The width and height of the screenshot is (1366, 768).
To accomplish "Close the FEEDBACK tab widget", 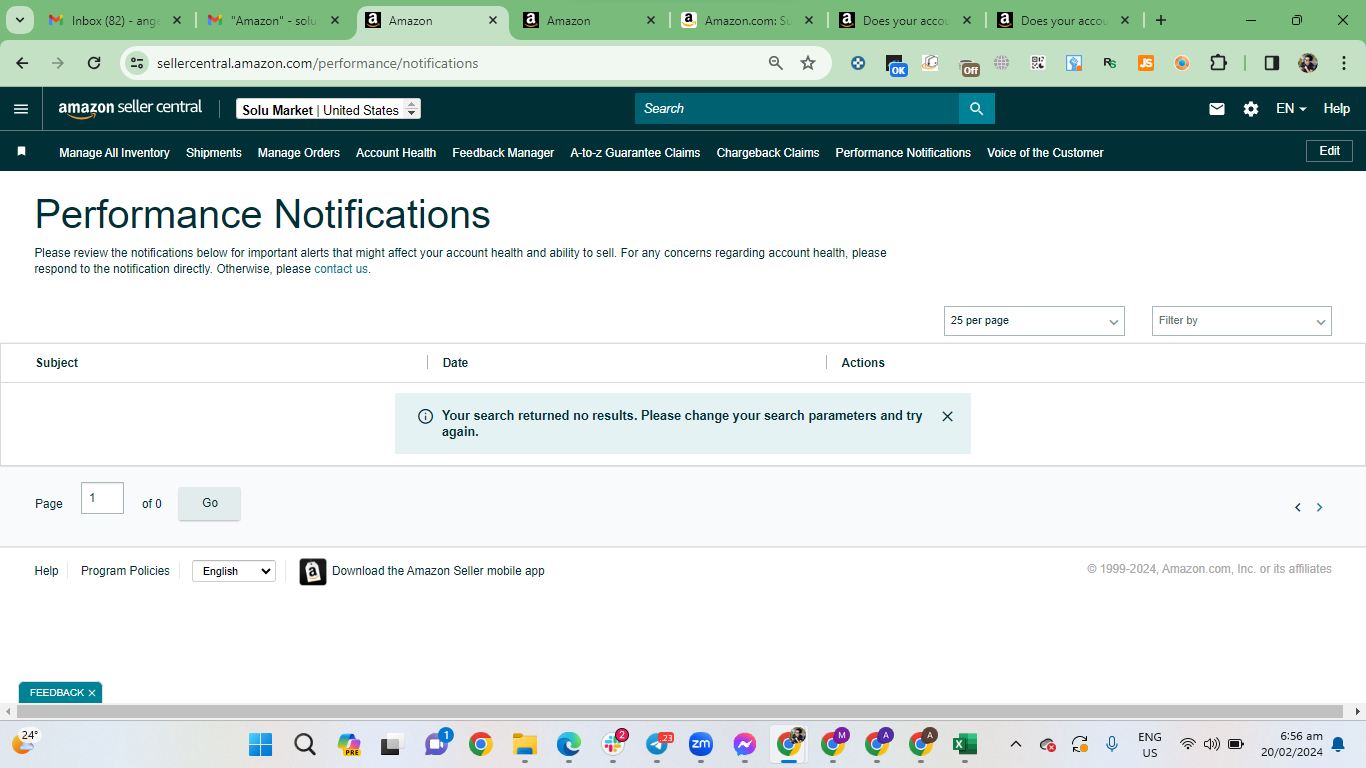I will point(92,693).
